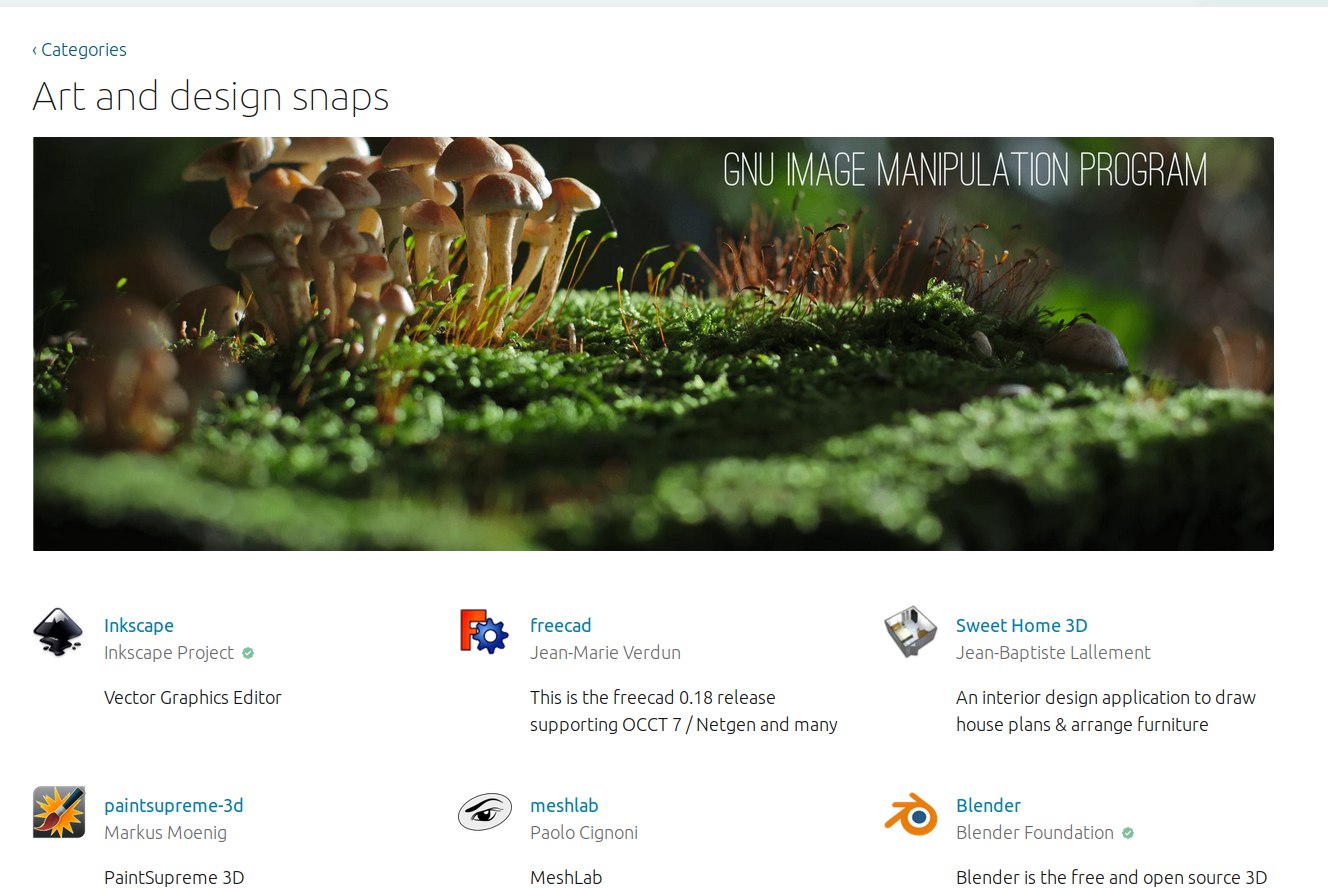Open the meshlab snap title link
Image resolution: width=1328 pixels, height=888 pixels.
click(564, 805)
